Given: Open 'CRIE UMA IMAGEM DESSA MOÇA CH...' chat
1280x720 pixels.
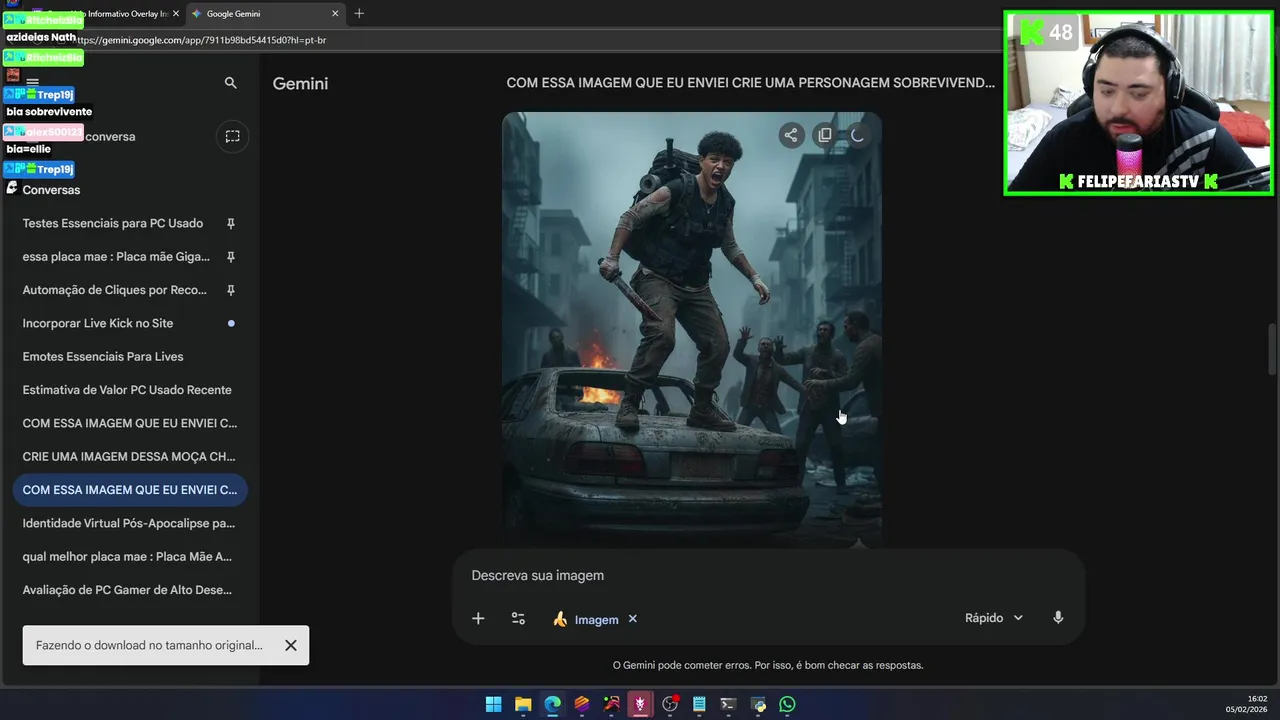Looking at the screenshot, I should click(x=130, y=457).
